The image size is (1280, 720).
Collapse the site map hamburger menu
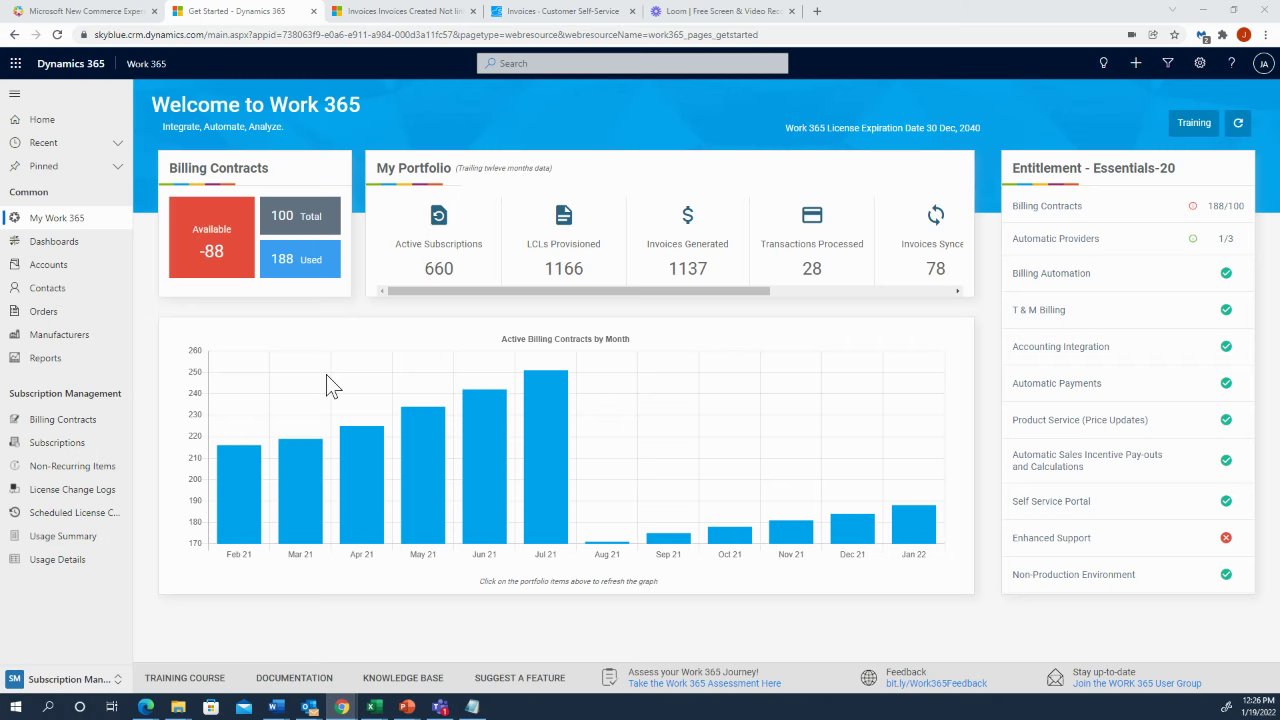(15, 94)
